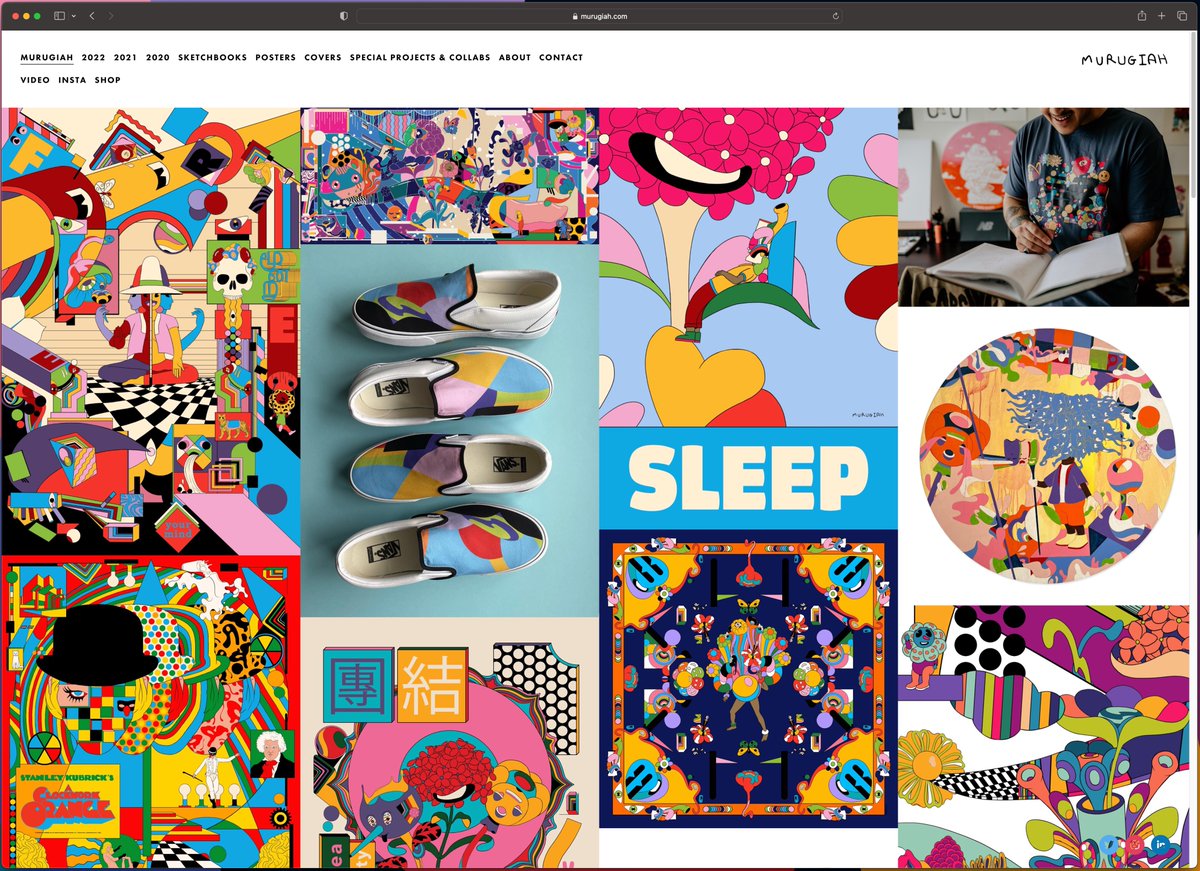Open the LinkedIn social icon

click(x=1160, y=845)
